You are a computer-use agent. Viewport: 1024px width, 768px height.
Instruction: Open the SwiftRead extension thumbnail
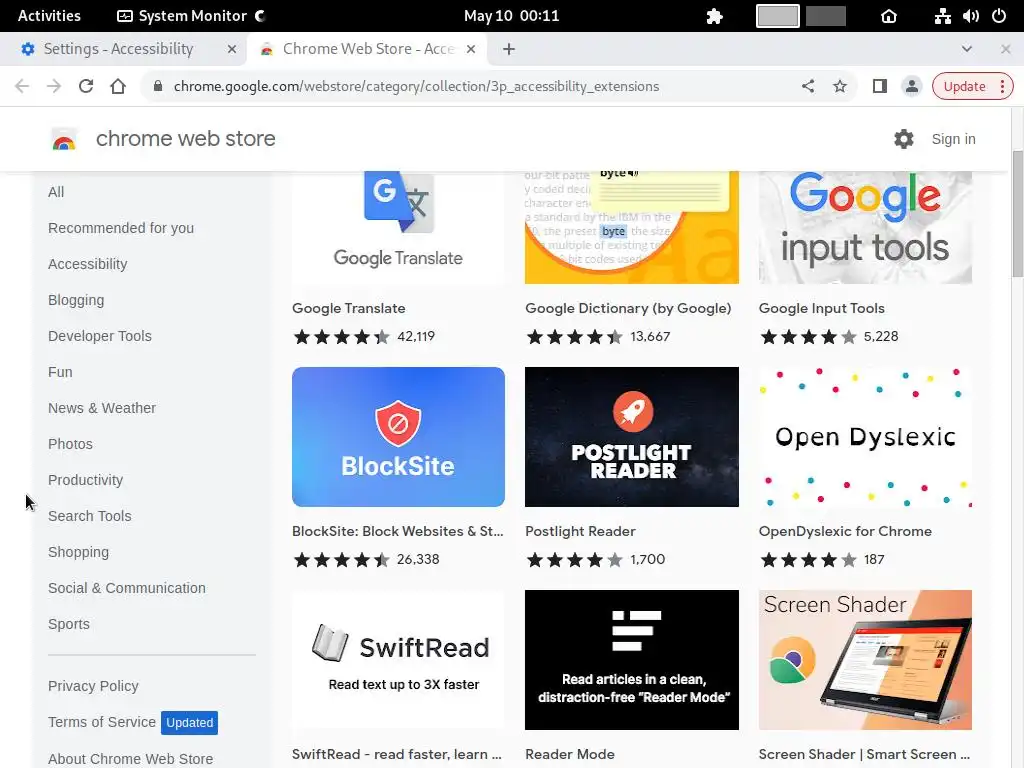[398, 660]
